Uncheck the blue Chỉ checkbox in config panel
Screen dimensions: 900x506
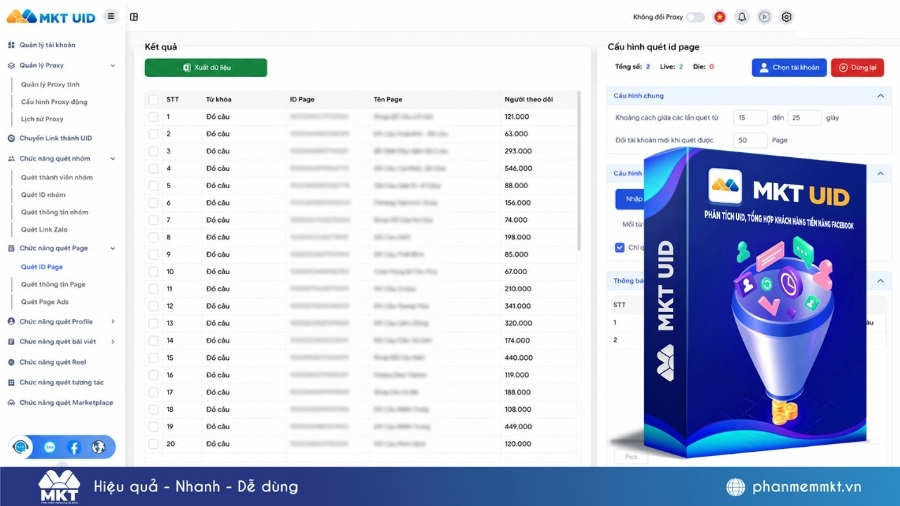[x=620, y=248]
